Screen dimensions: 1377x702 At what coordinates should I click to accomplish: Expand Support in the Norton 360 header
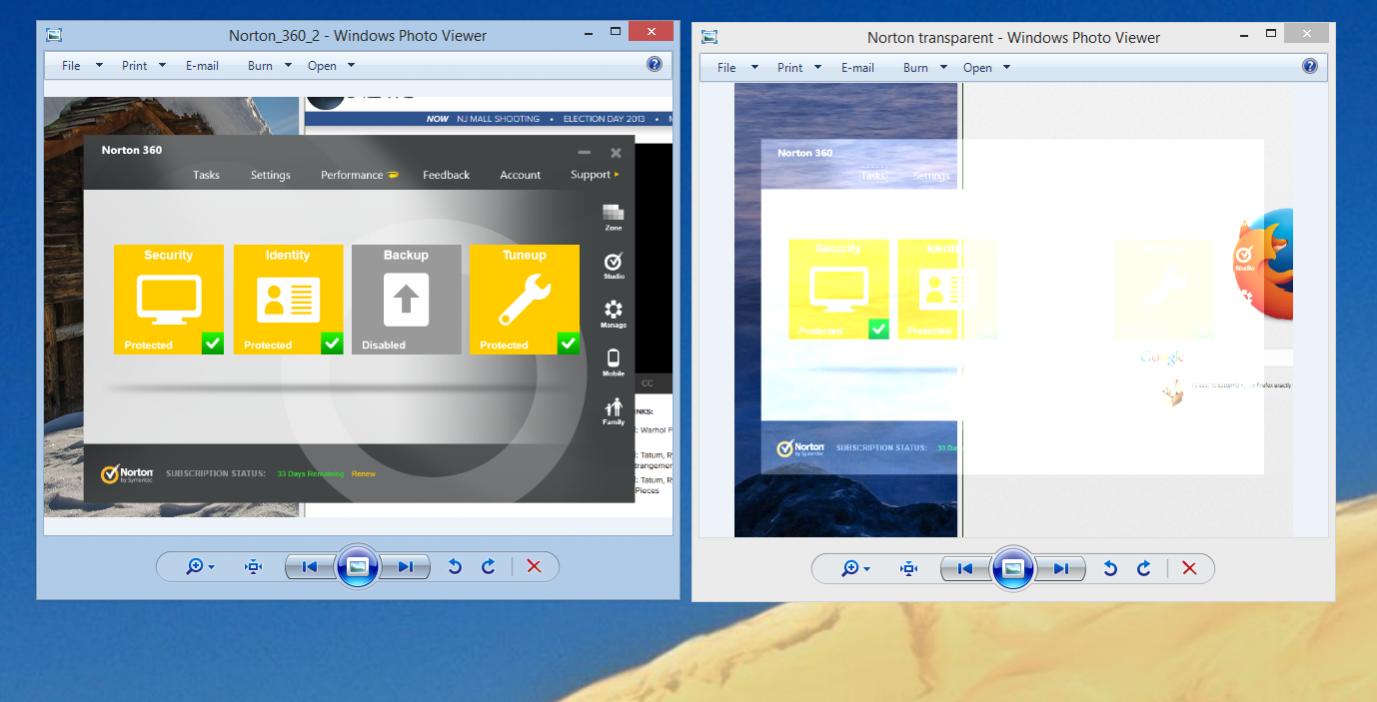point(594,175)
